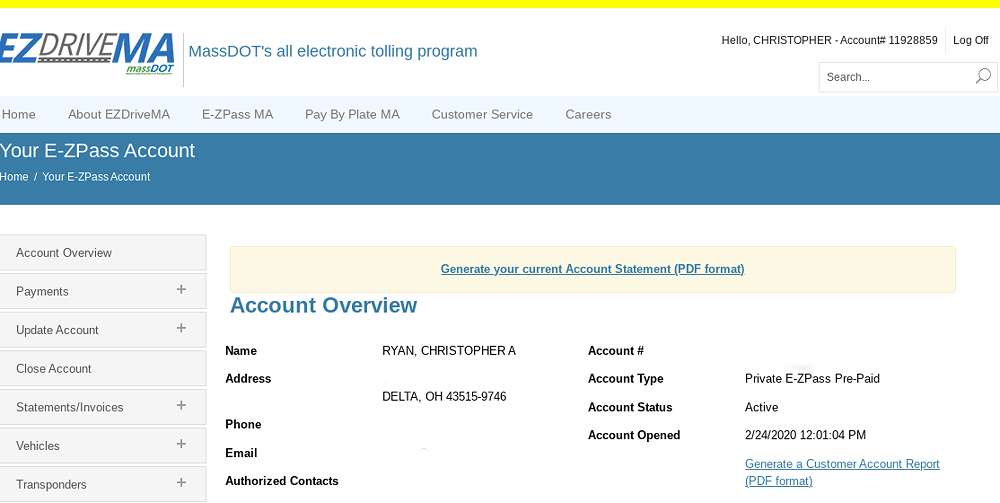Click Generate current Account Statement link
The image size is (1000, 503).
[592, 269]
